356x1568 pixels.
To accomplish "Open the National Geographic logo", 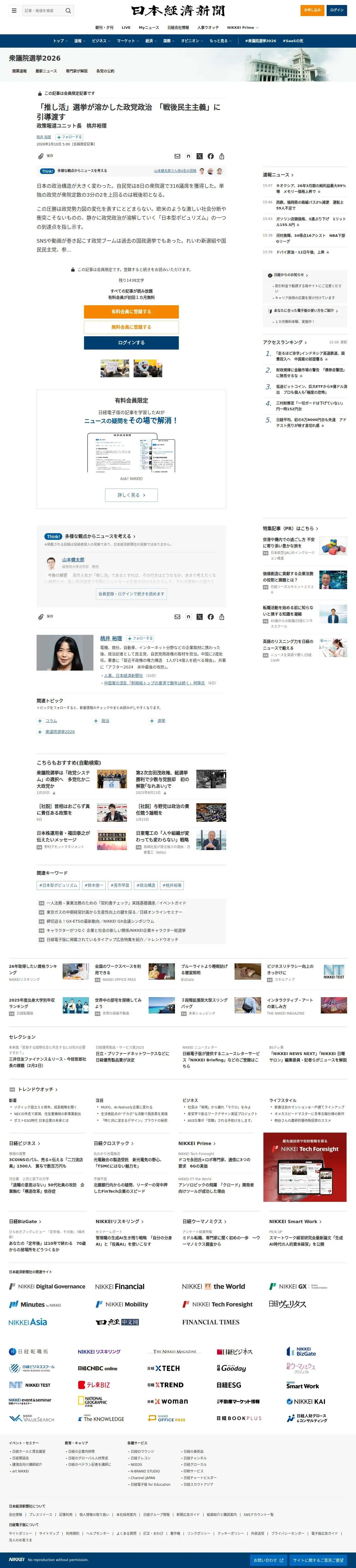I will [93, 1401].
